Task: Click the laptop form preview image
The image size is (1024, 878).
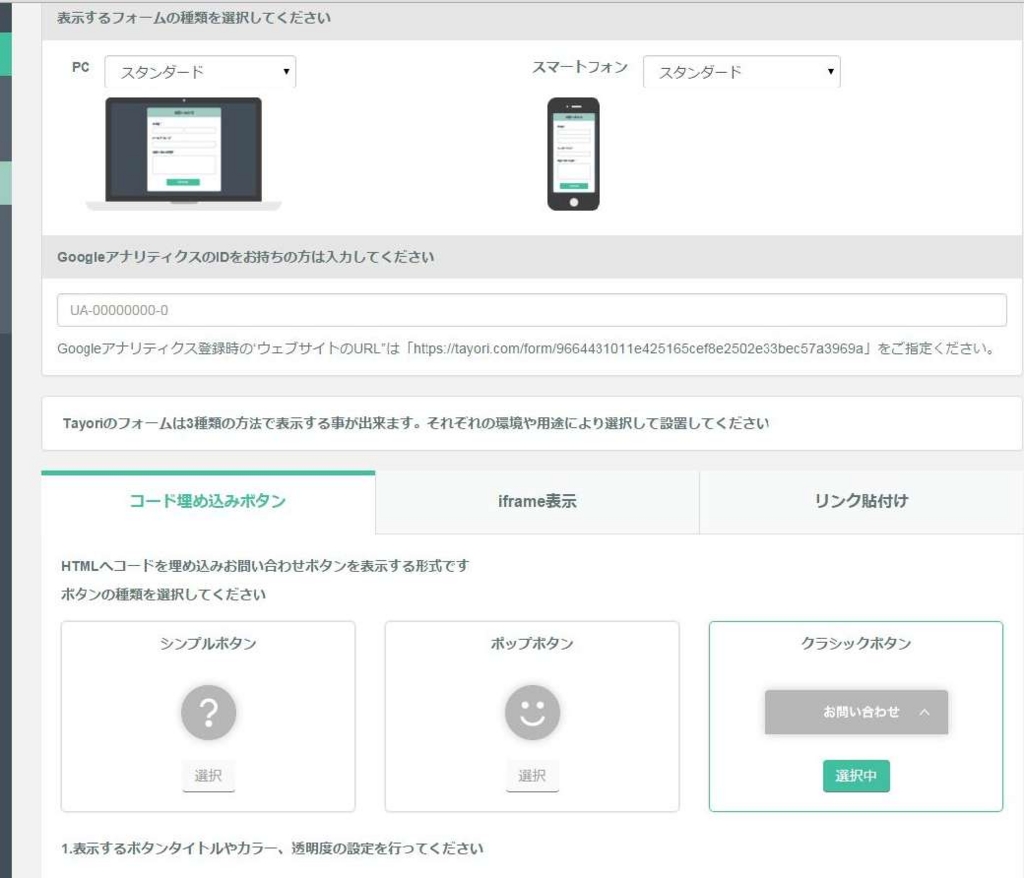Action: pyautogui.click(x=184, y=154)
